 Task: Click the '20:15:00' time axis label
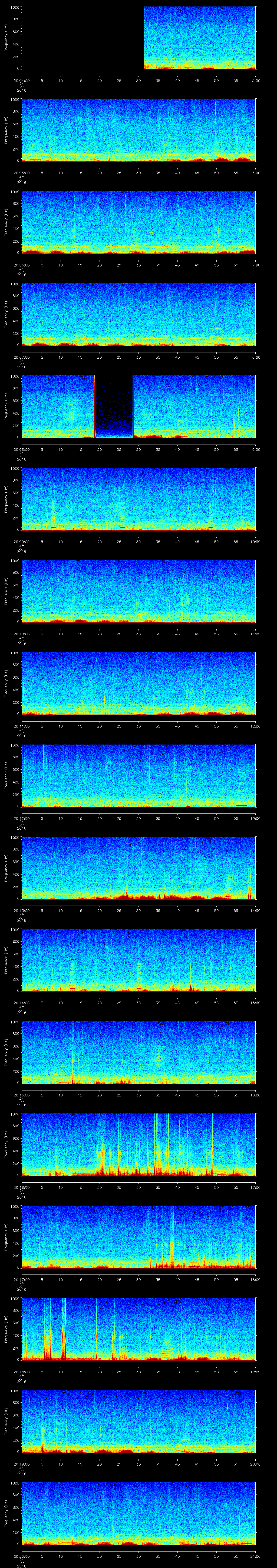21,1095
